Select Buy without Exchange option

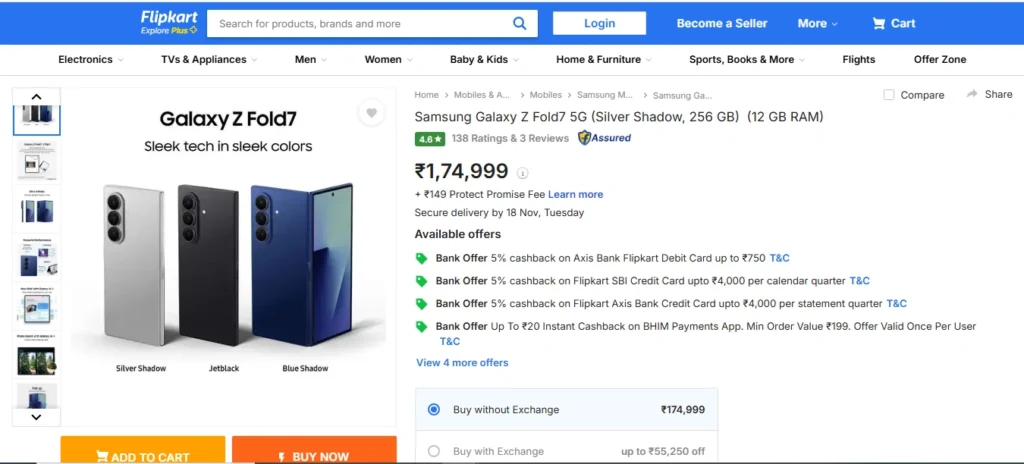coord(434,409)
